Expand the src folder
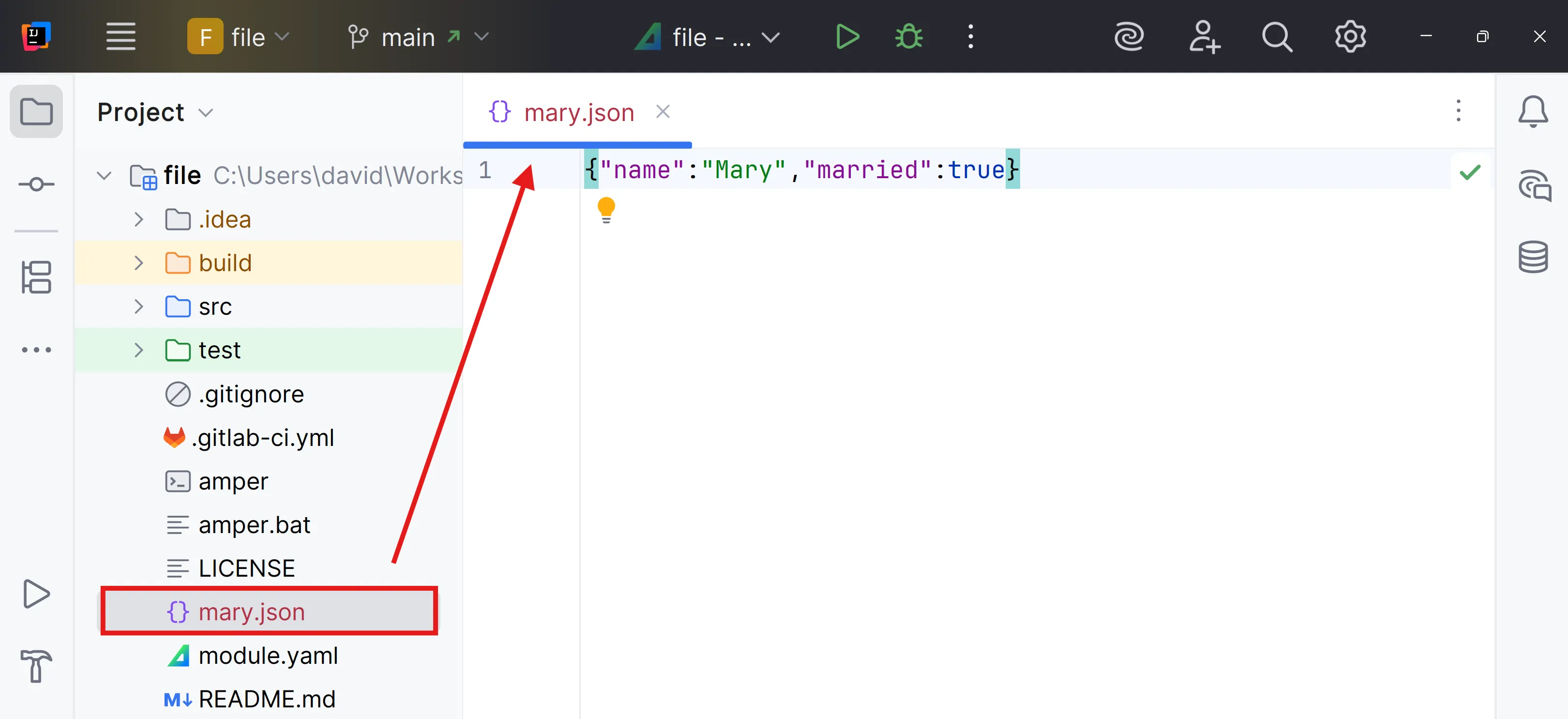1568x719 pixels. click(x=139, y=306)
